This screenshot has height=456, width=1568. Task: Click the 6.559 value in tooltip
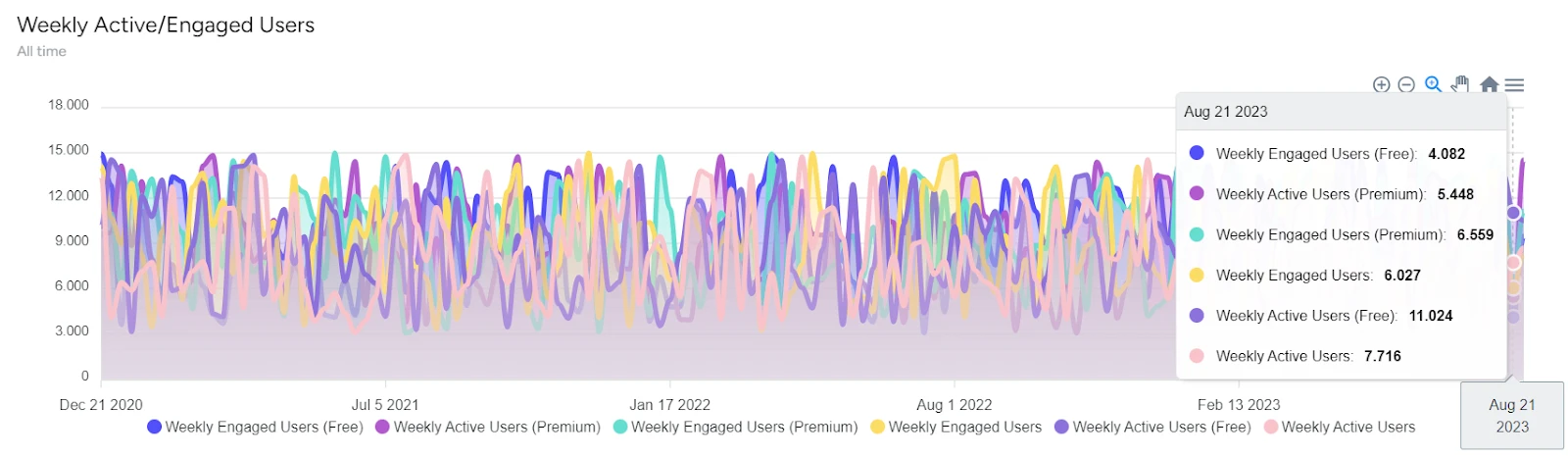(x=1475, y=235)
